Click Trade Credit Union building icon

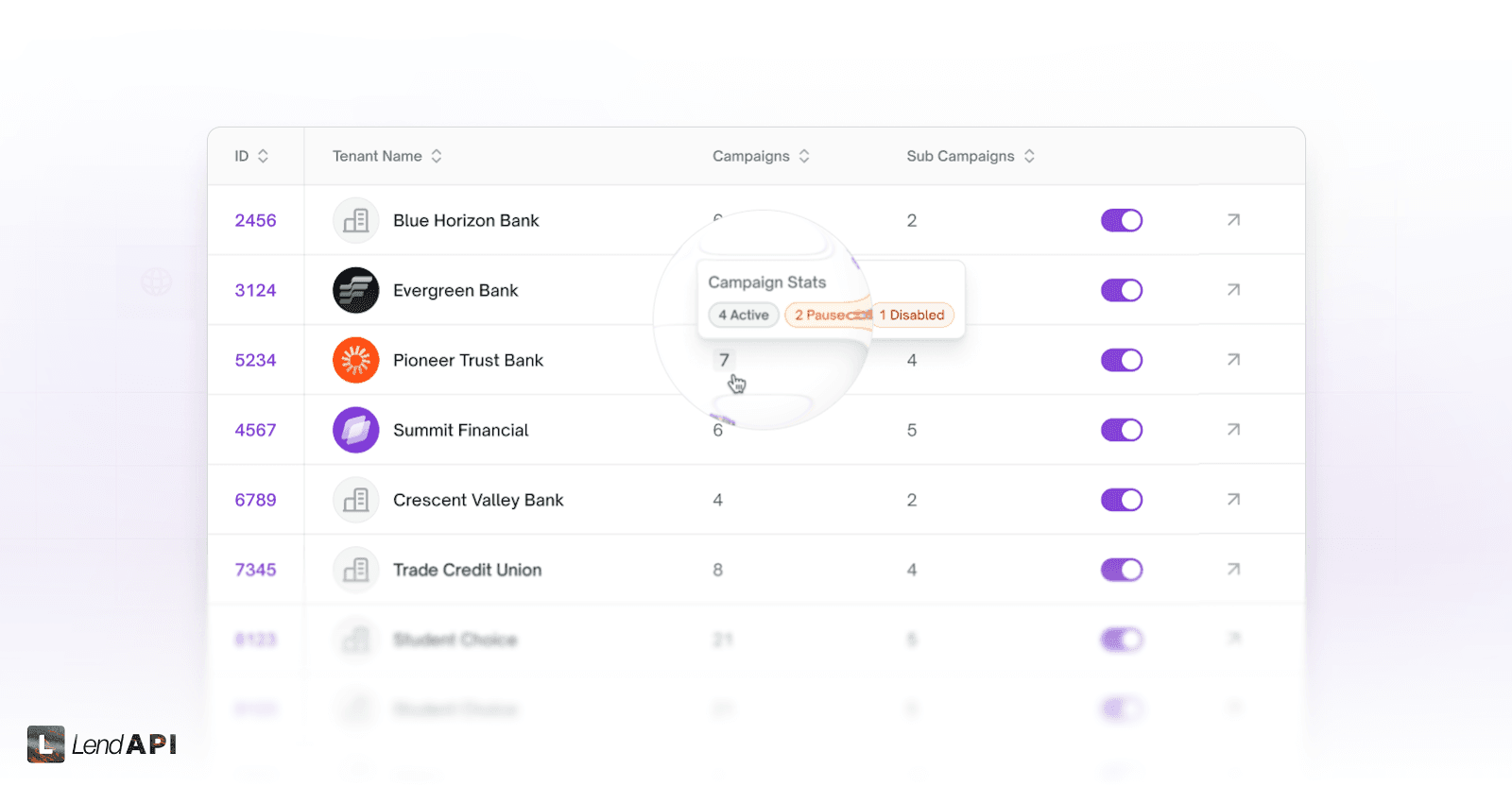coord(356,570)
